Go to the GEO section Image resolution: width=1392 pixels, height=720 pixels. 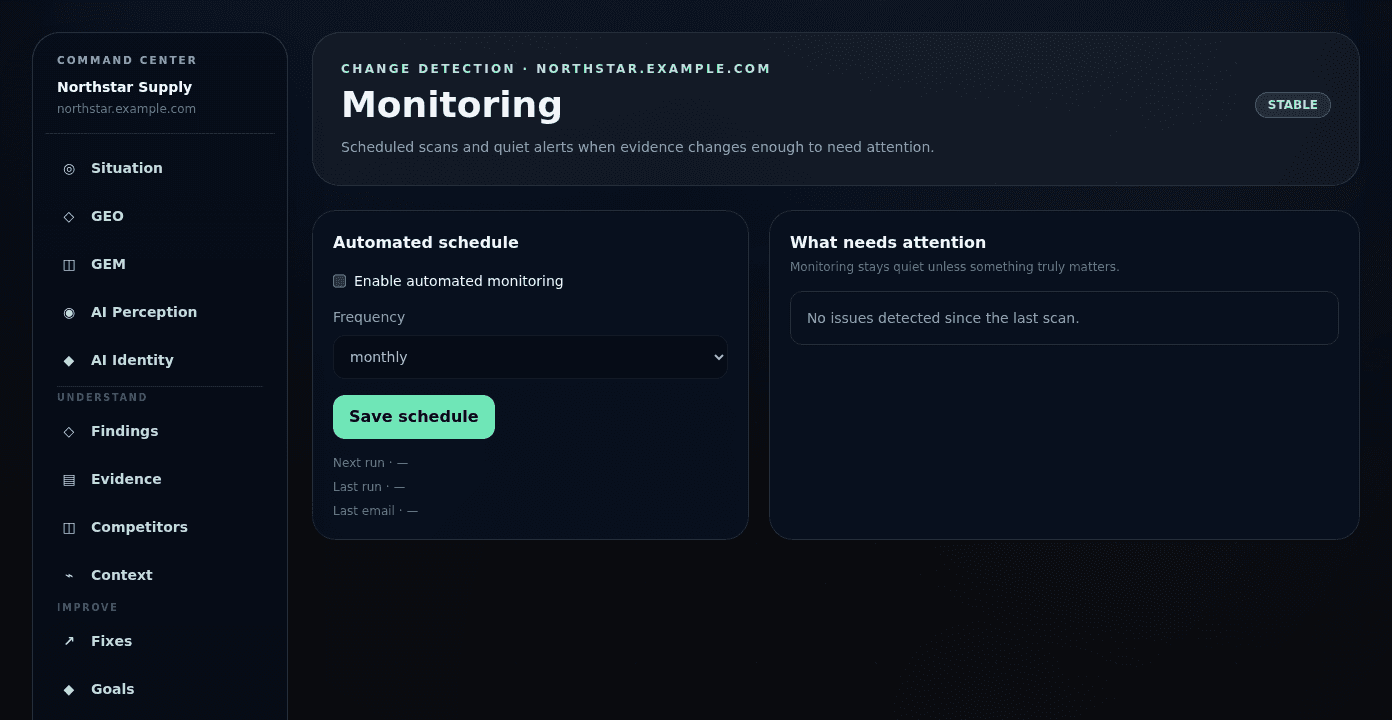point(107,216)
